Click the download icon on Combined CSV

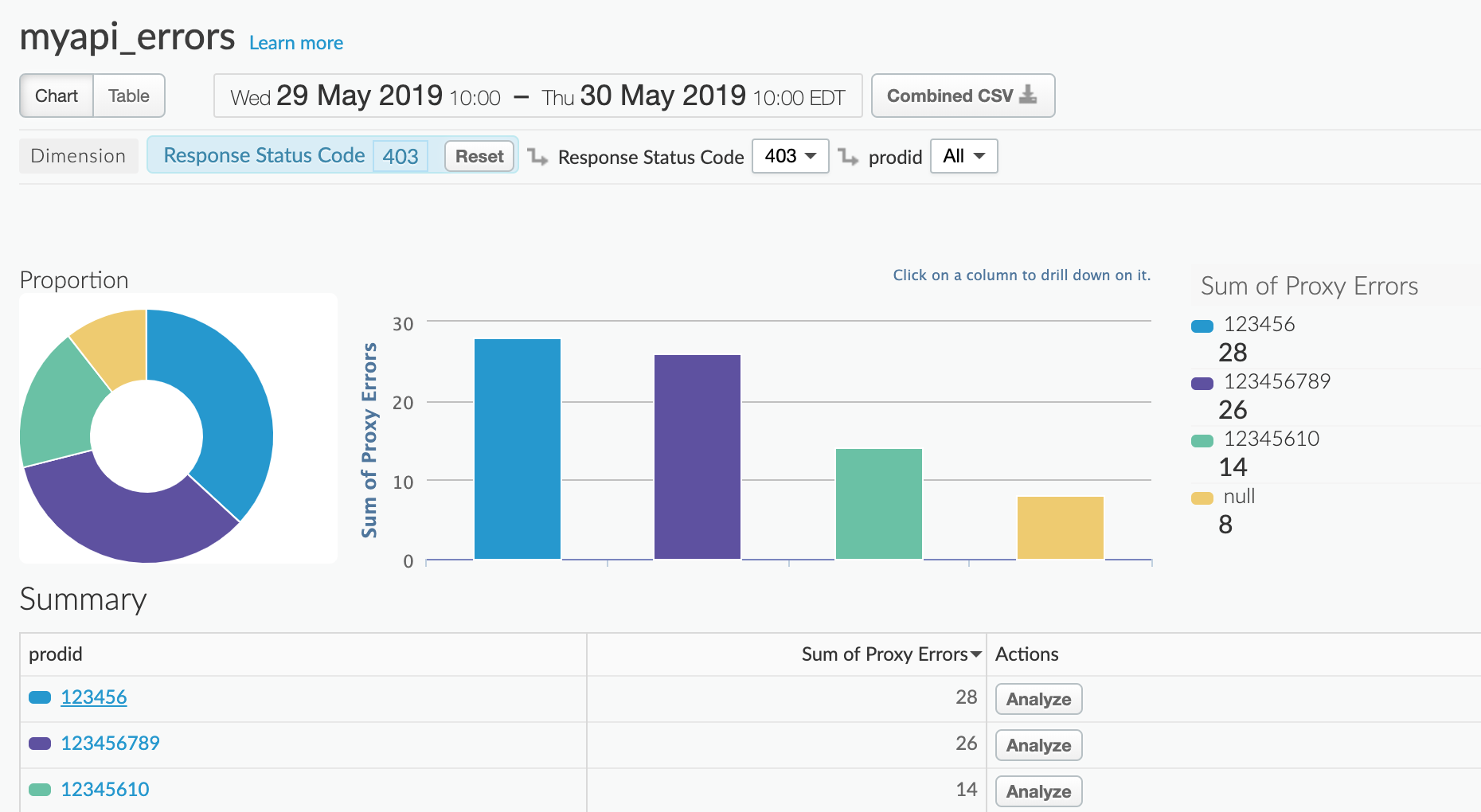1028,95
